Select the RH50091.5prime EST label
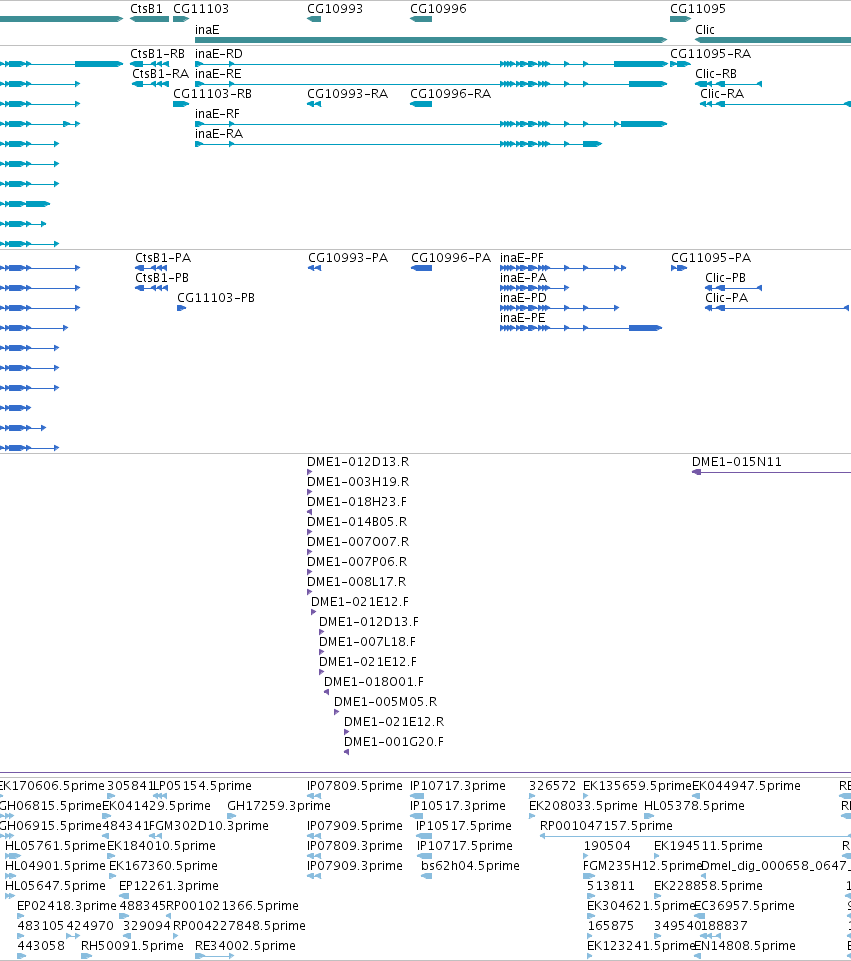 [x=132, y=946]
